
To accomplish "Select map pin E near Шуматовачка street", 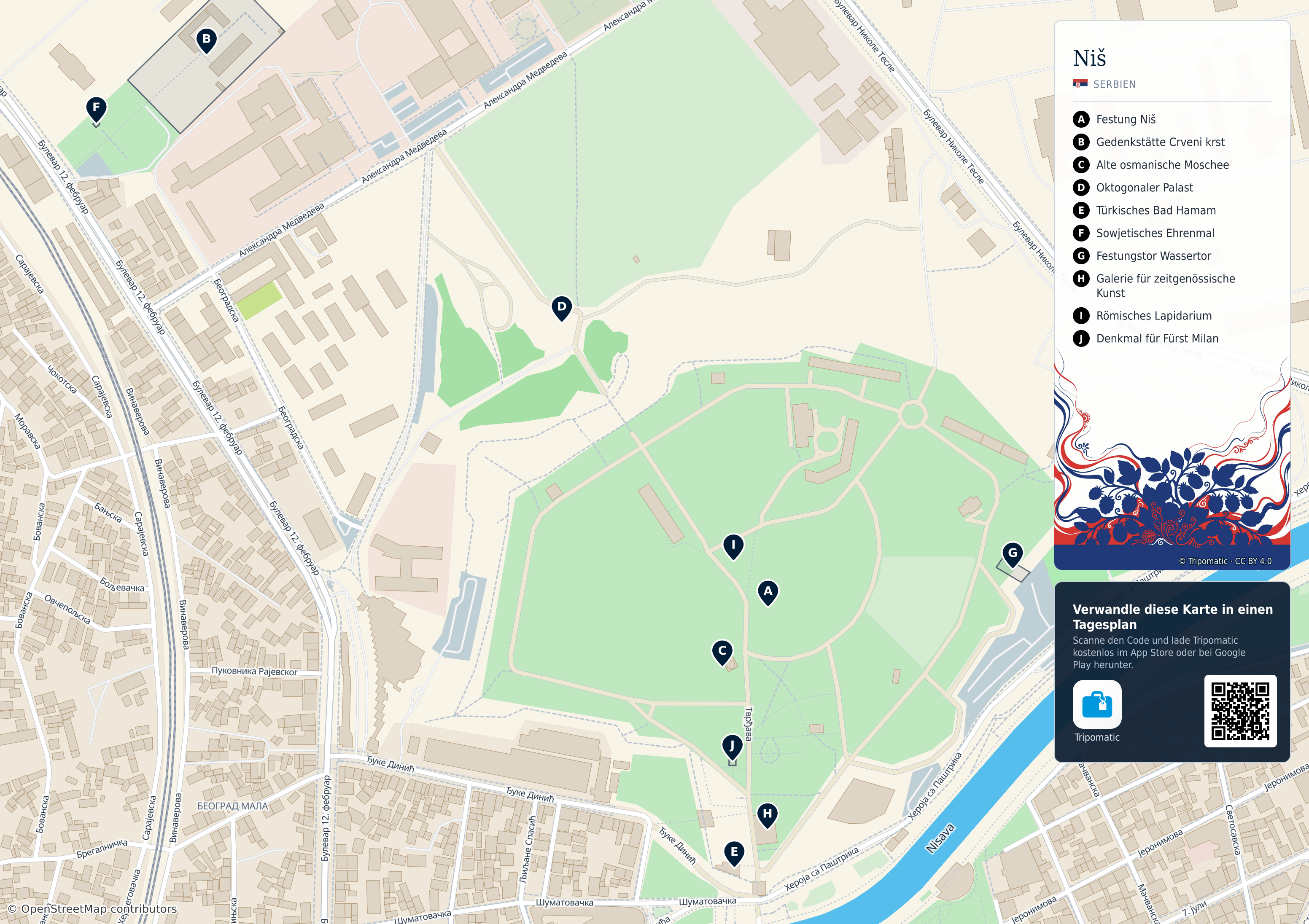I will pos(734,853).
